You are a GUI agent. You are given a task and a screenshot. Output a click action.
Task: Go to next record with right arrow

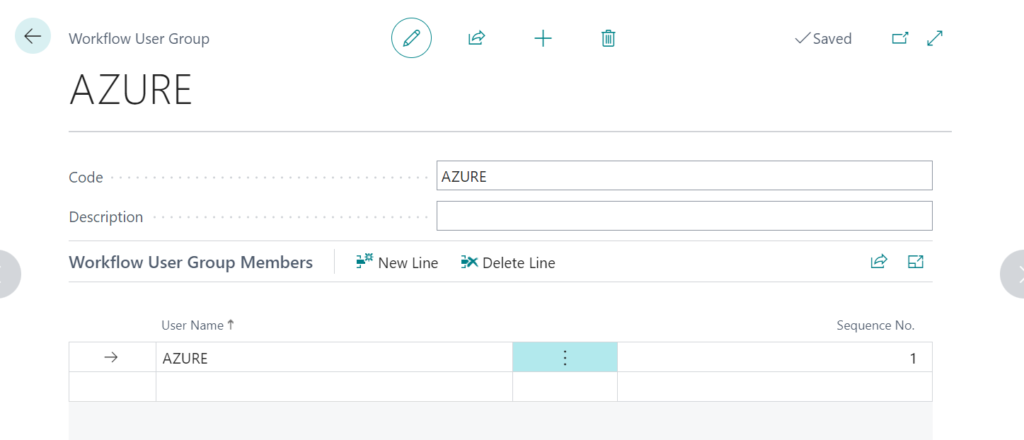click(x=1012, y=274)
